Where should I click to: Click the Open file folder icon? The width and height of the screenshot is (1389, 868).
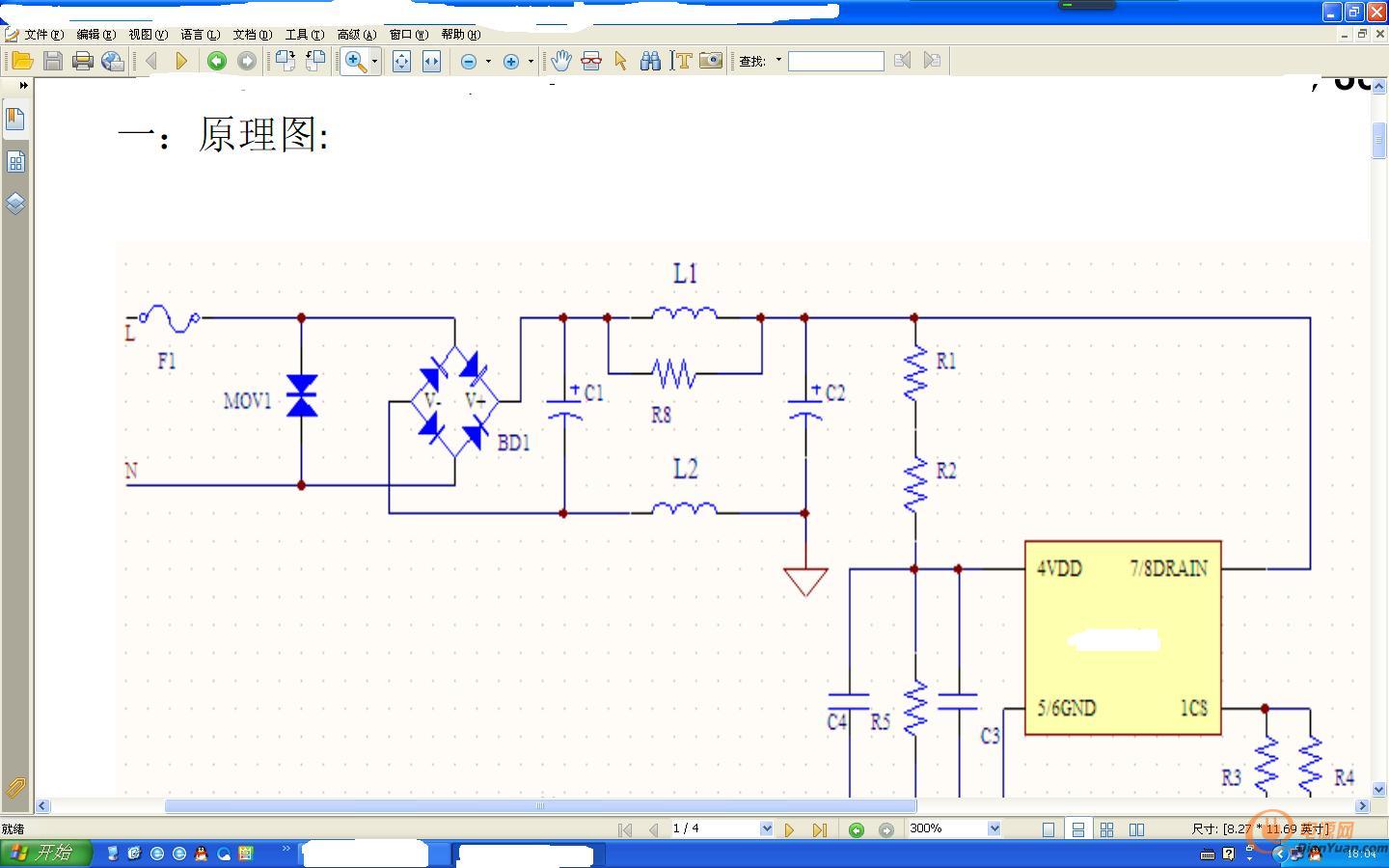point(22,62)
